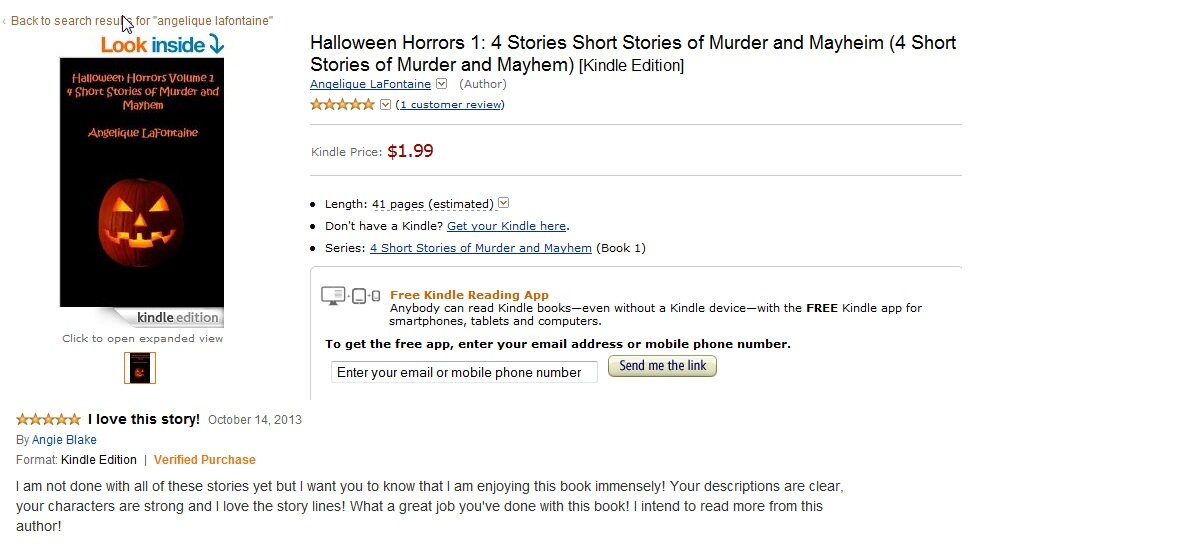Go back to search results for angelique lafontaine

tap(138, 21)
